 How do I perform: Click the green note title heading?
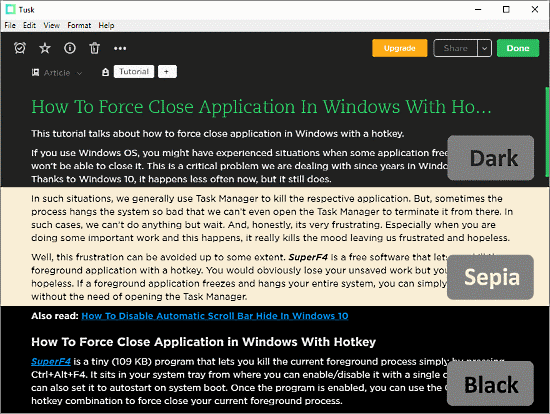261,107
